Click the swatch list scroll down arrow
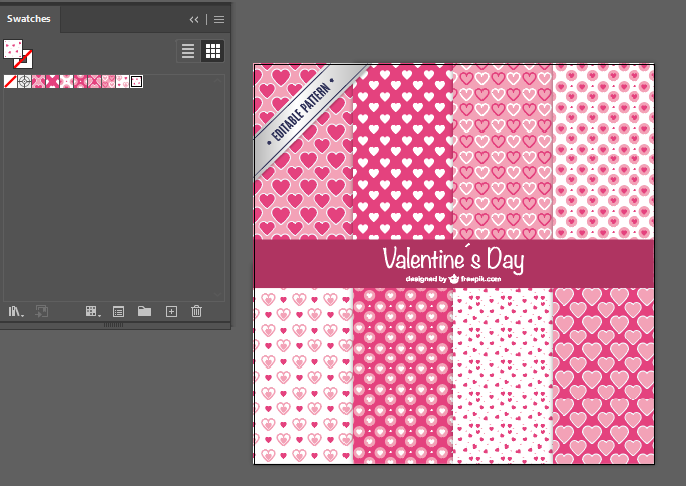686x486 pixels. tap(218, 295)
